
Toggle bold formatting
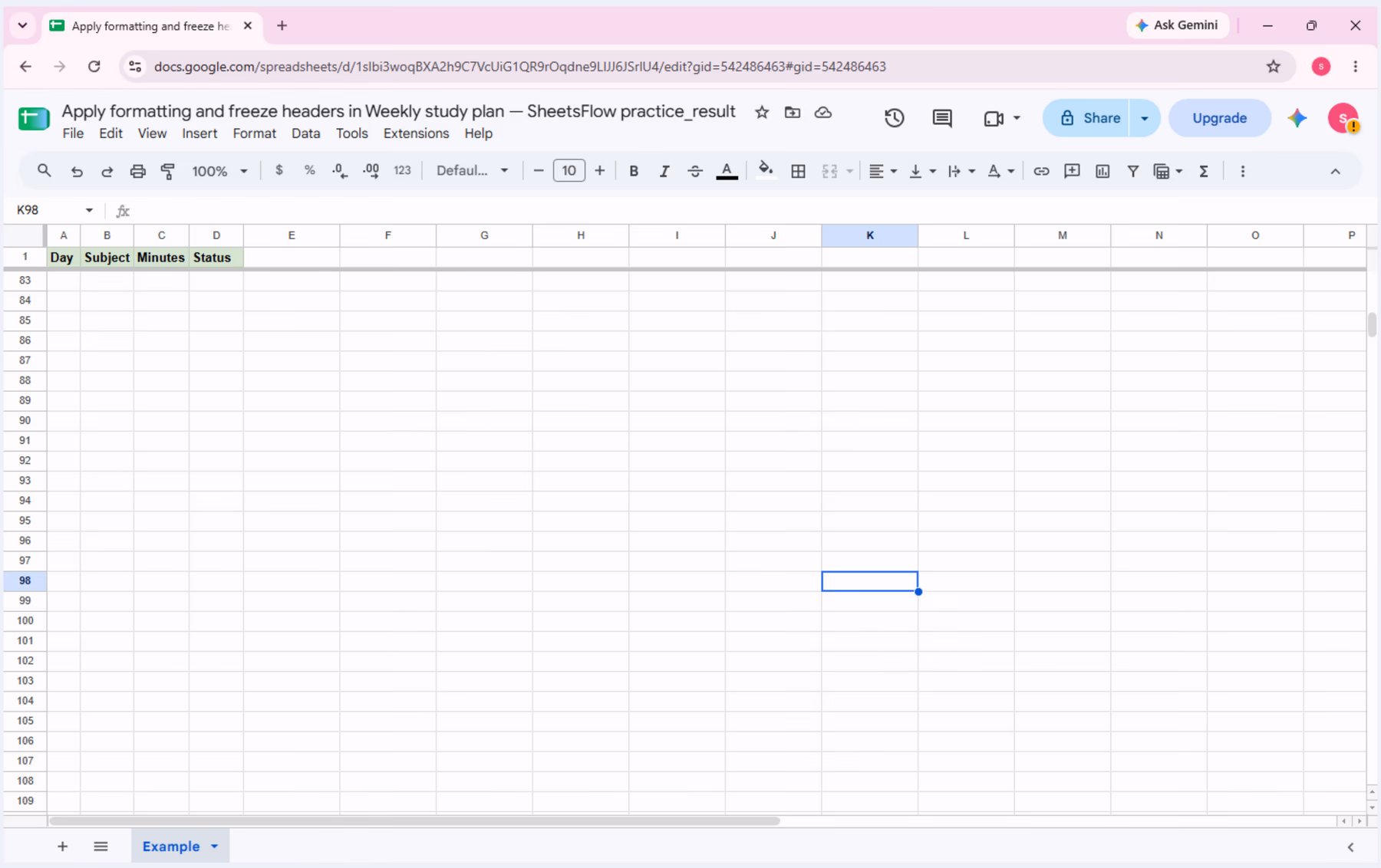(x=634, y=171)
